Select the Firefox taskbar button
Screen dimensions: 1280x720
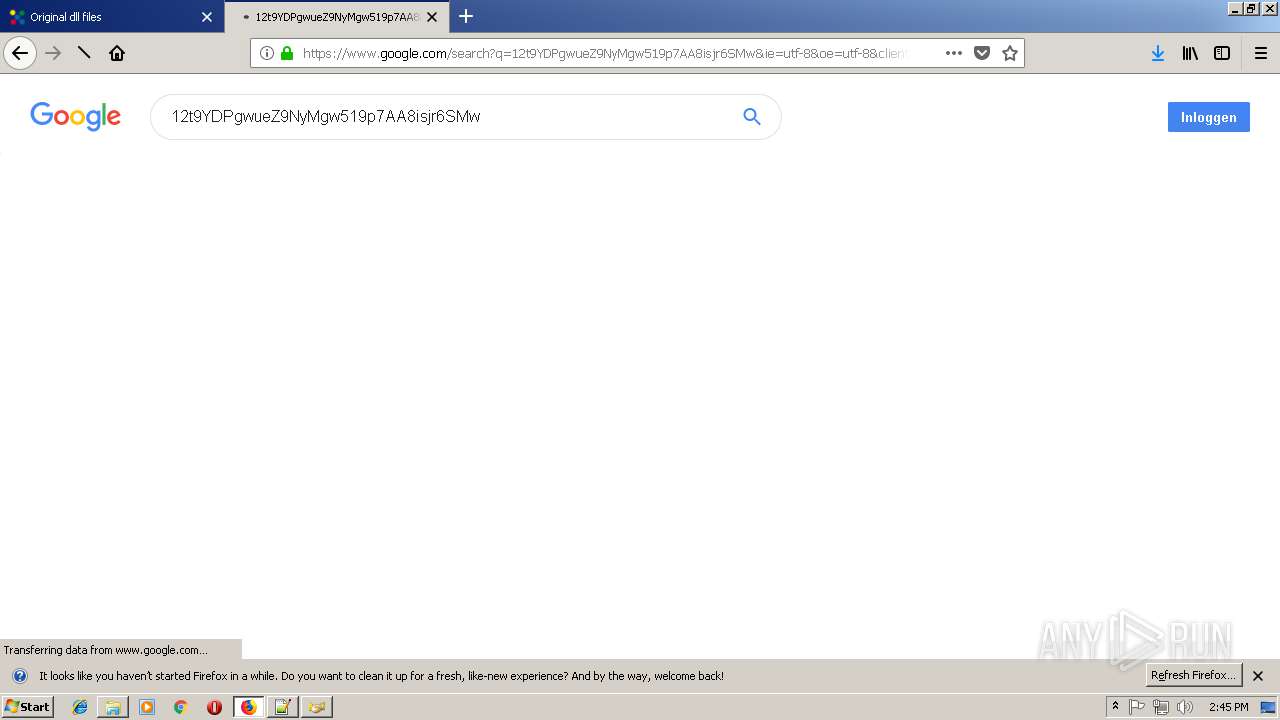(x=248, y=707)
